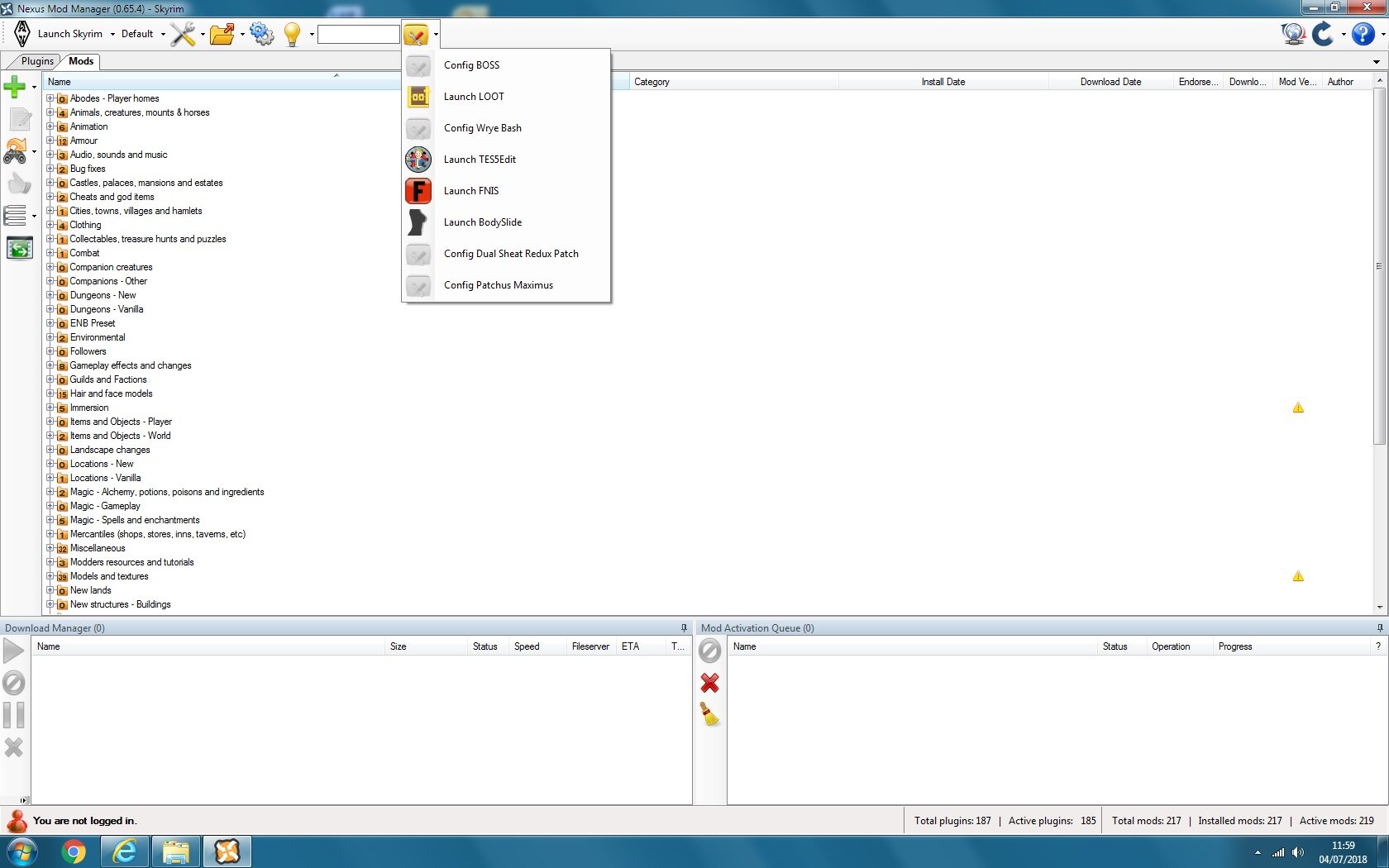1389x868 pixels.
Task: Click the list category manager icon
Action: click(15, 216)
